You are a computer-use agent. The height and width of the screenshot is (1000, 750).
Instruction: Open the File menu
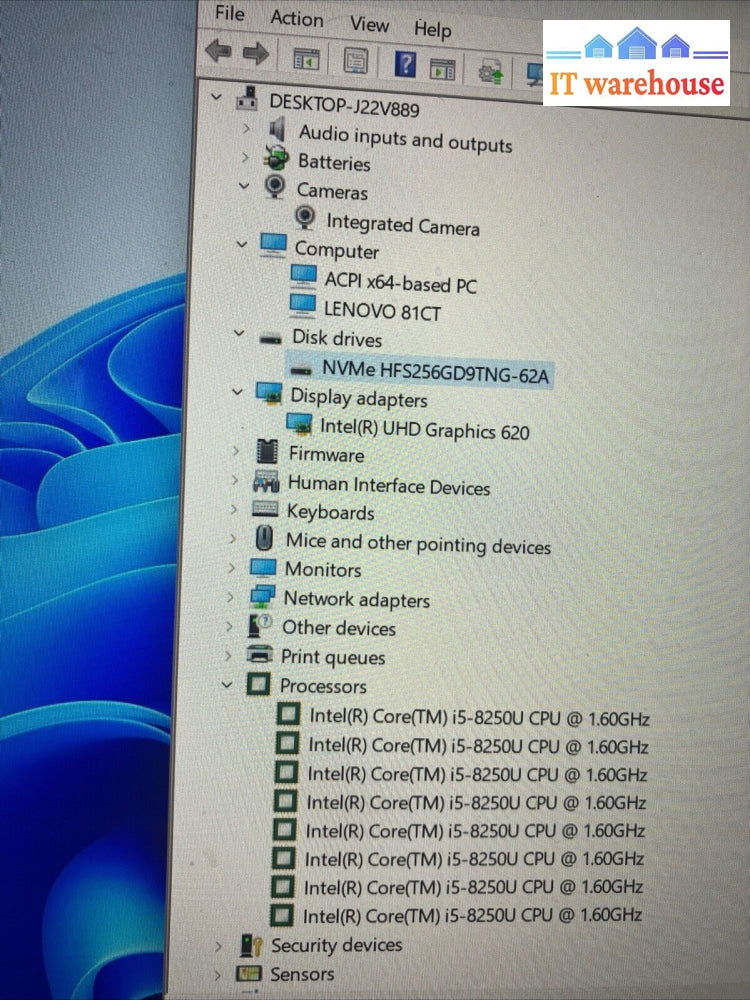[230, 13]
